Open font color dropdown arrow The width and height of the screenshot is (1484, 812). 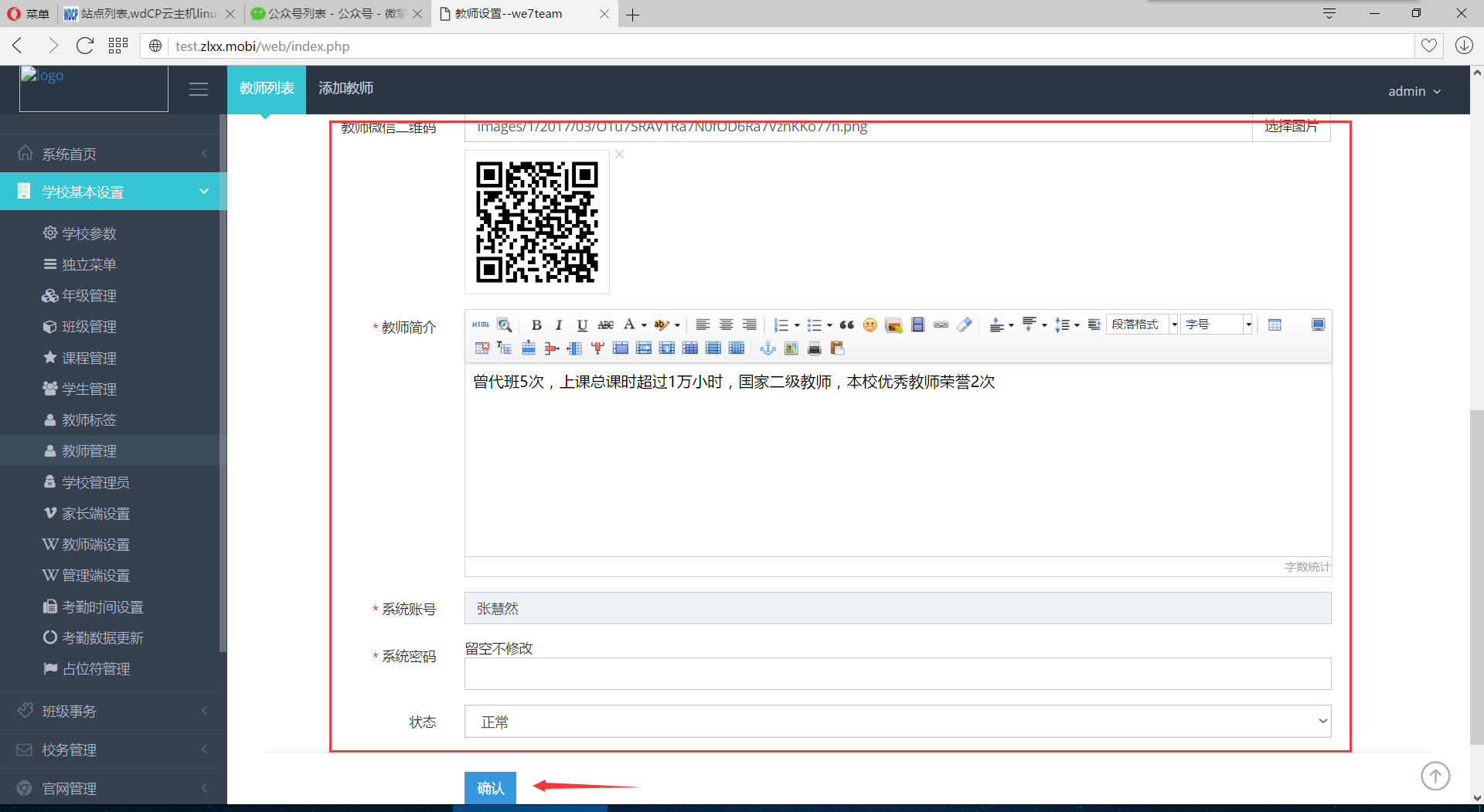pos(644,325)
